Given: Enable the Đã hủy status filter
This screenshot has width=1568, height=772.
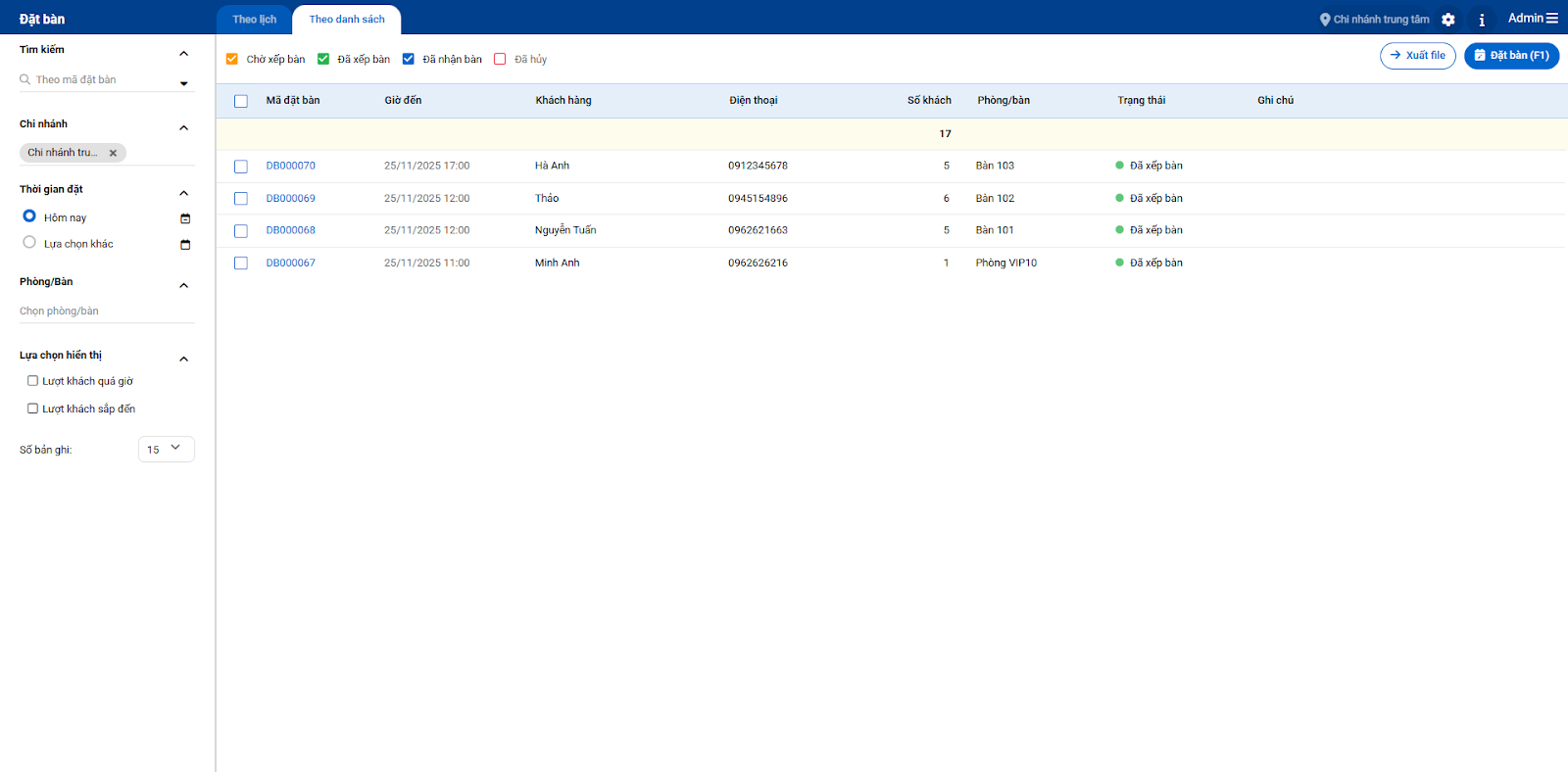Looking at the screenshot, I should coord(500,59).
